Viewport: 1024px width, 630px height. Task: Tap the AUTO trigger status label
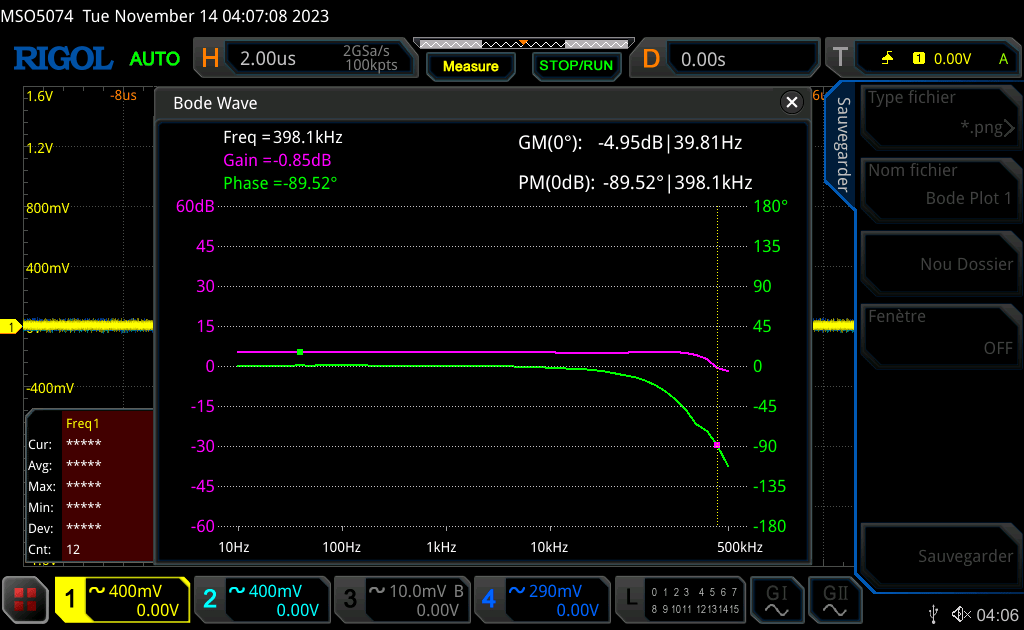[x=155, y=59]
